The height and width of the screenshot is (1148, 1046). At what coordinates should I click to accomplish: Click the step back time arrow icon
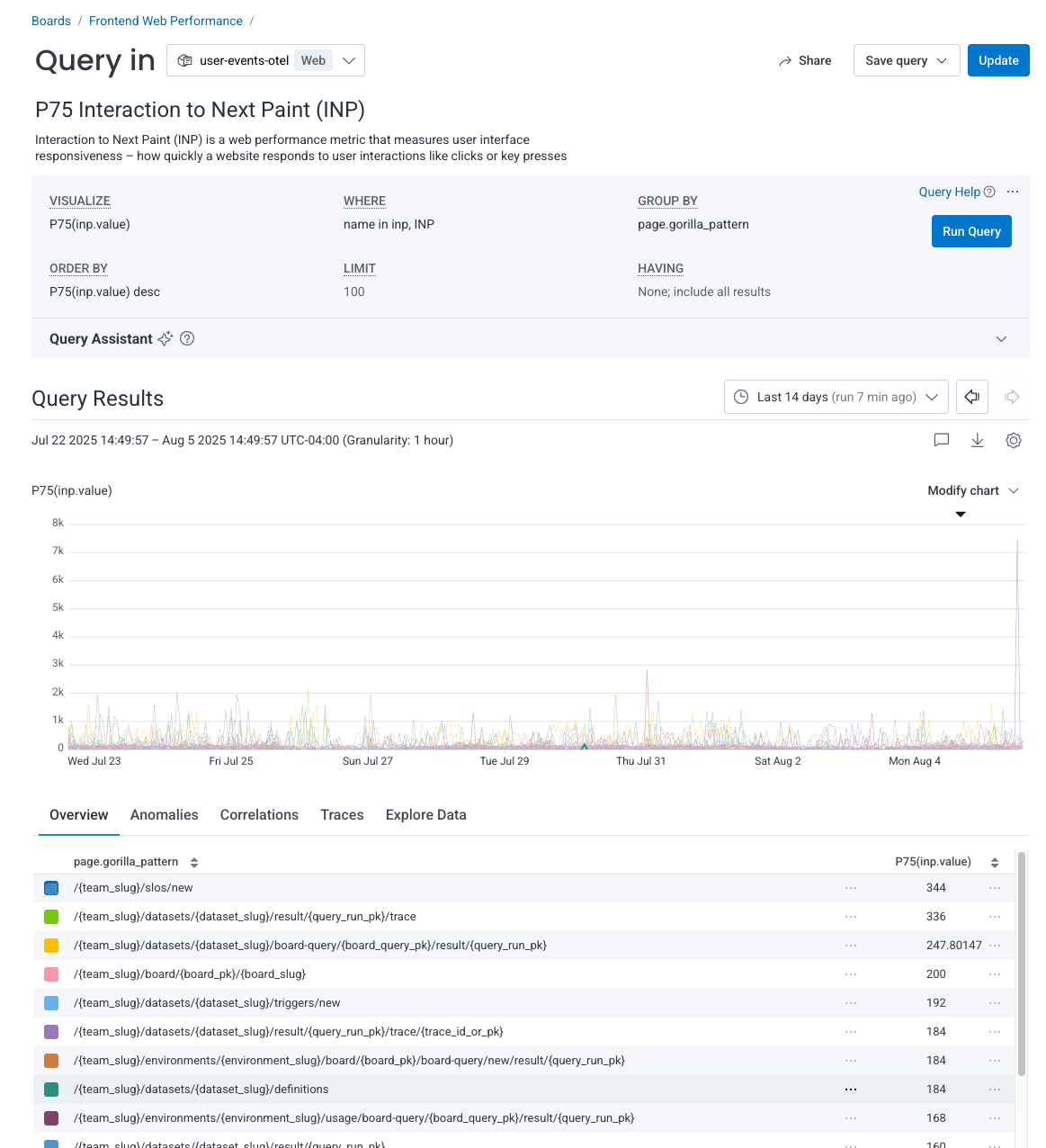point(971,397)
